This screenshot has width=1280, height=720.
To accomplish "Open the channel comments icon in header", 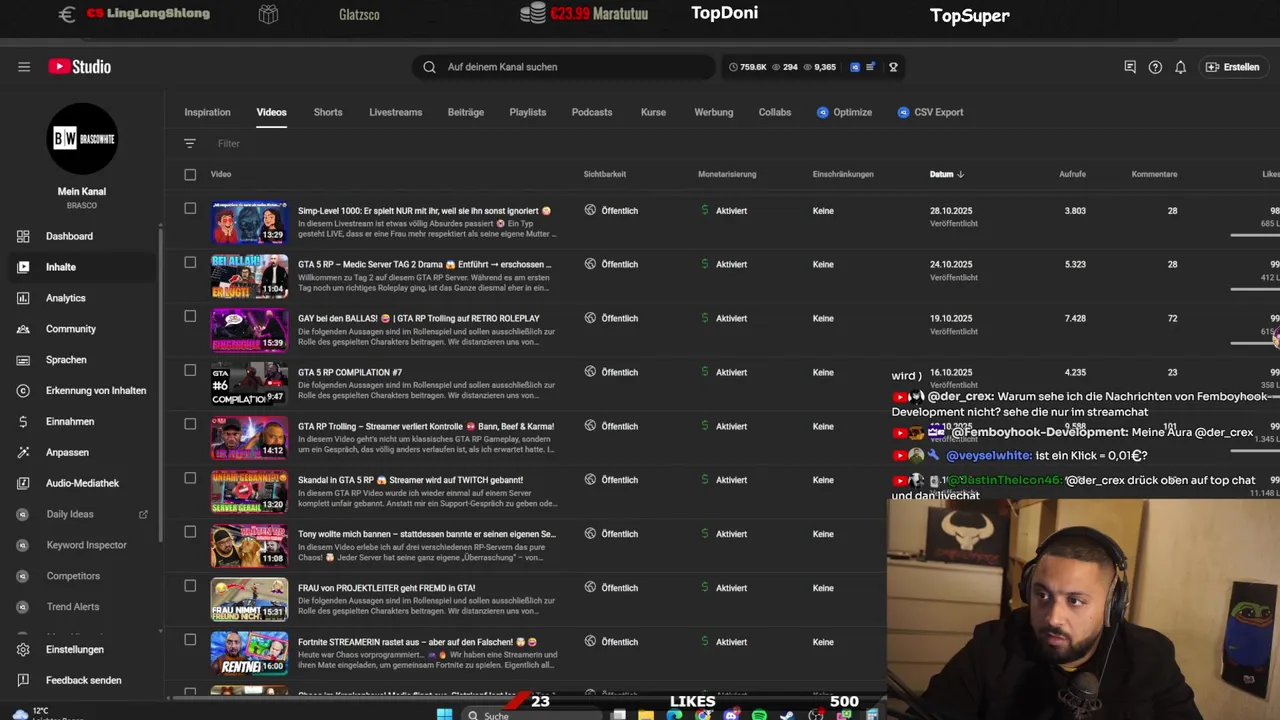I will tap(1130, 67).
